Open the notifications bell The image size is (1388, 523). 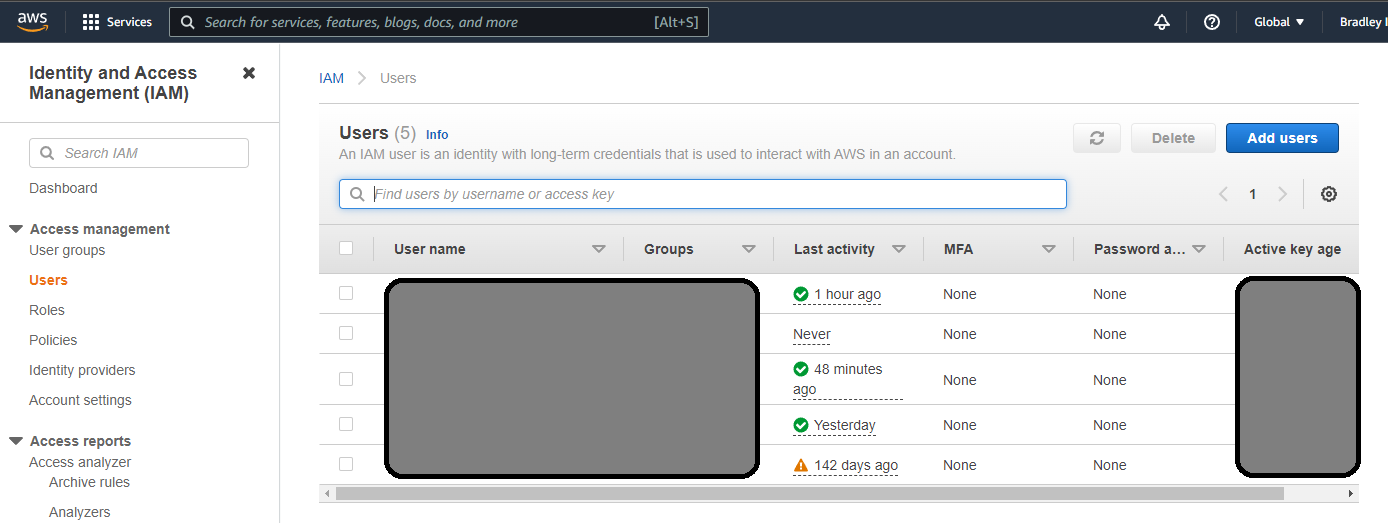(1162, 22)
